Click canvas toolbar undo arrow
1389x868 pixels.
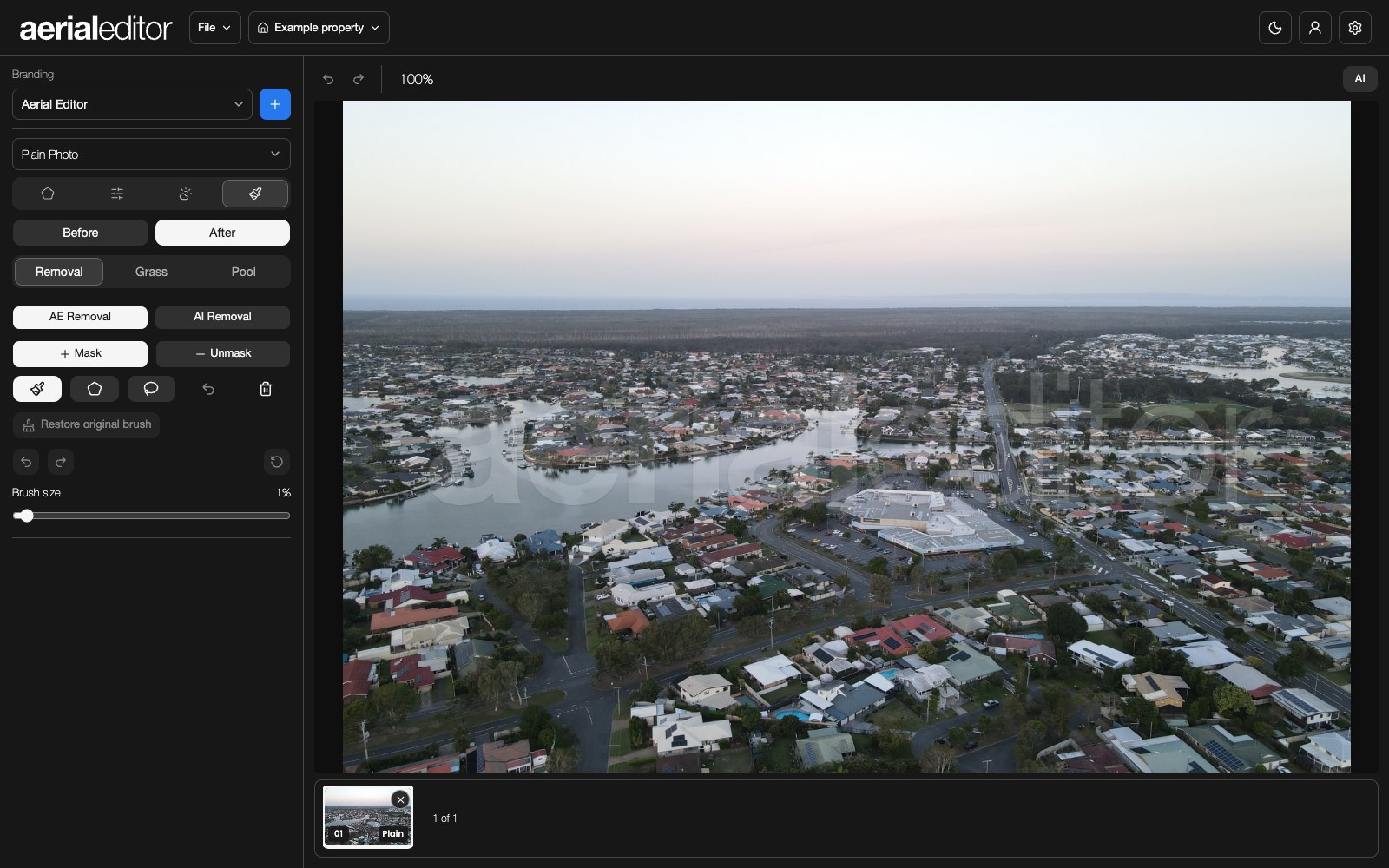328,79
